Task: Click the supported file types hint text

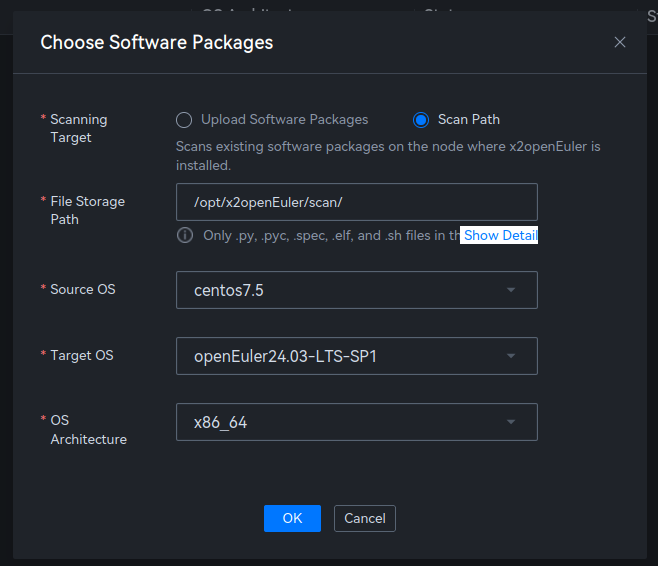Action: (x=330, y=236)
